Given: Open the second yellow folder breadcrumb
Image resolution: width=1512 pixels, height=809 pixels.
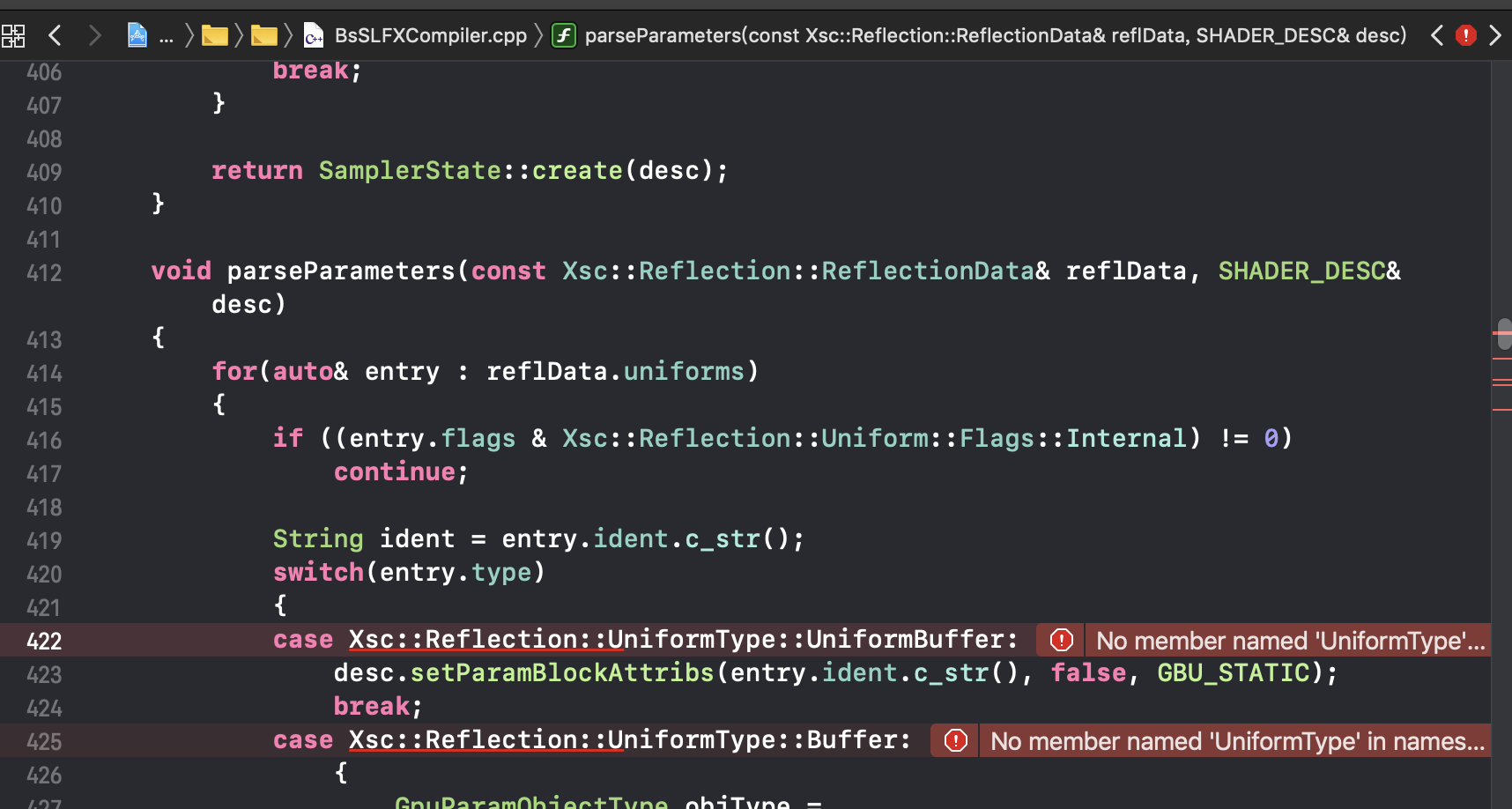Looking at the screenshot, I should click(x=263, y=35).
